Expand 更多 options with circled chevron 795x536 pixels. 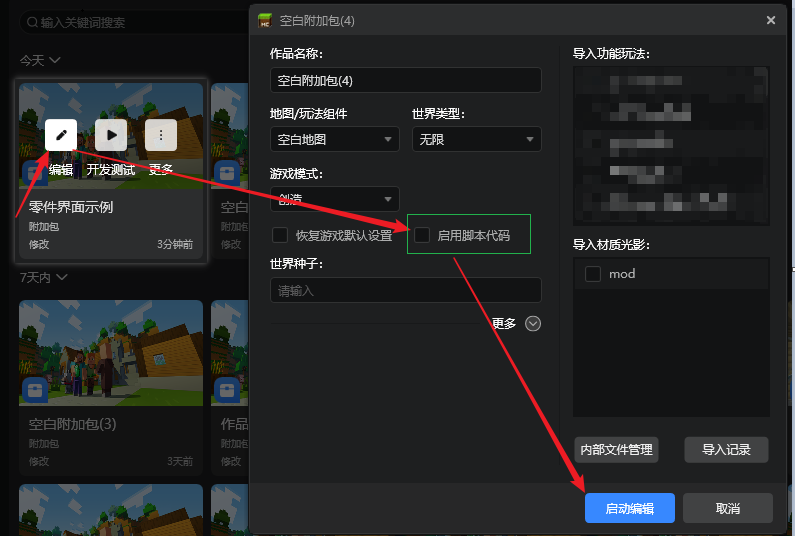pos(533,324)
